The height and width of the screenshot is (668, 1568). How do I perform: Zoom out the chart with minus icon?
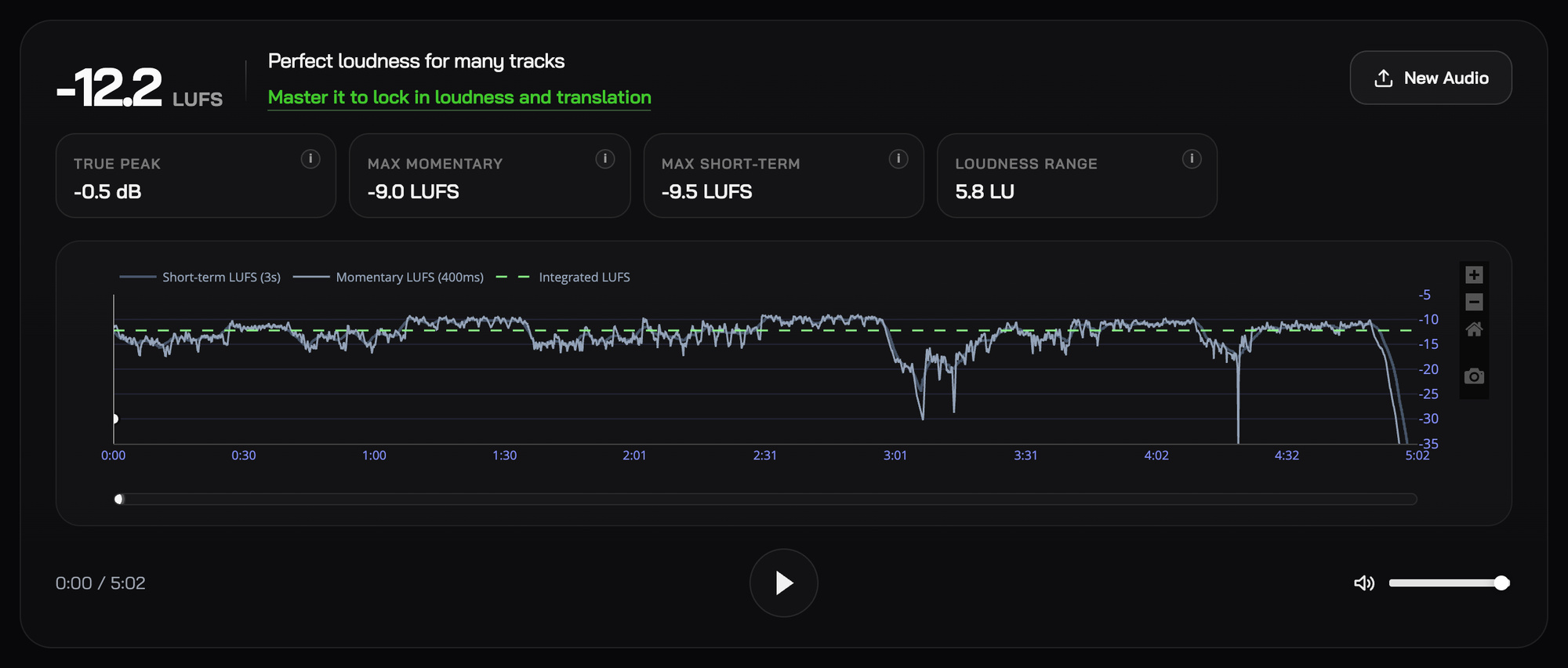tap(1474, 302)
